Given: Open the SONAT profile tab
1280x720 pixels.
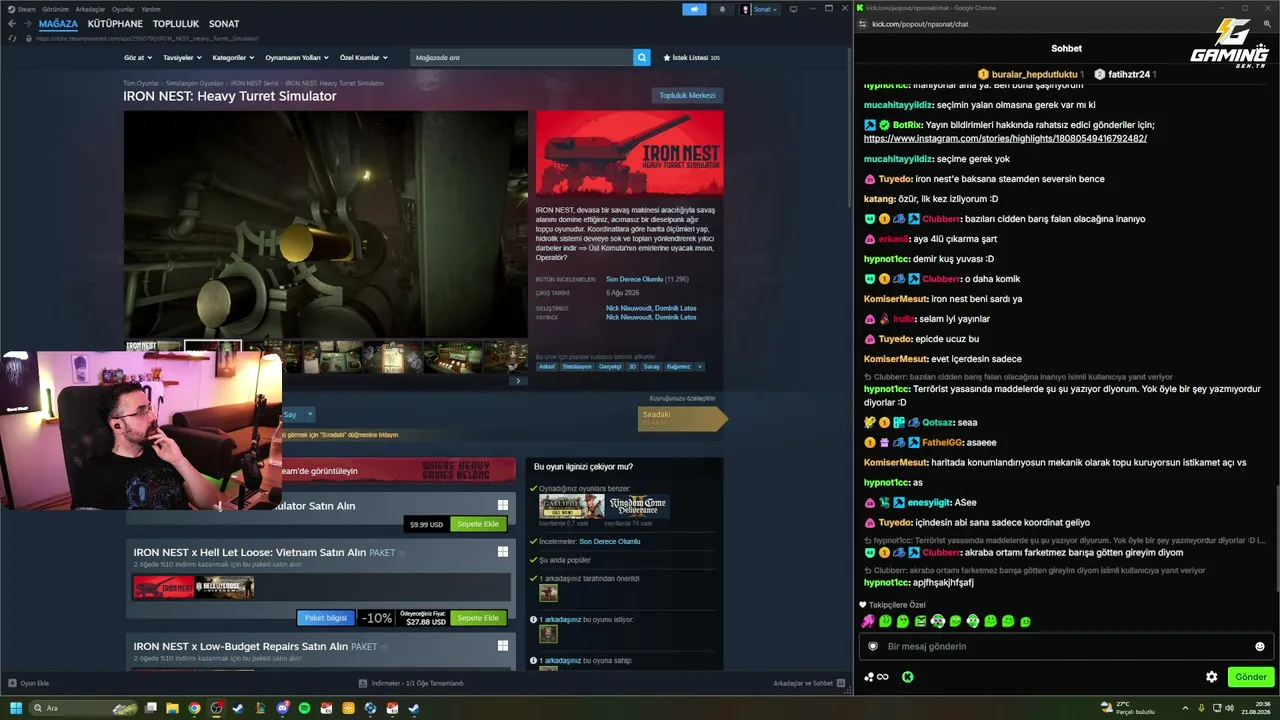Looking at the screenshot, I should pyautogui.click(x=224, y=24).
